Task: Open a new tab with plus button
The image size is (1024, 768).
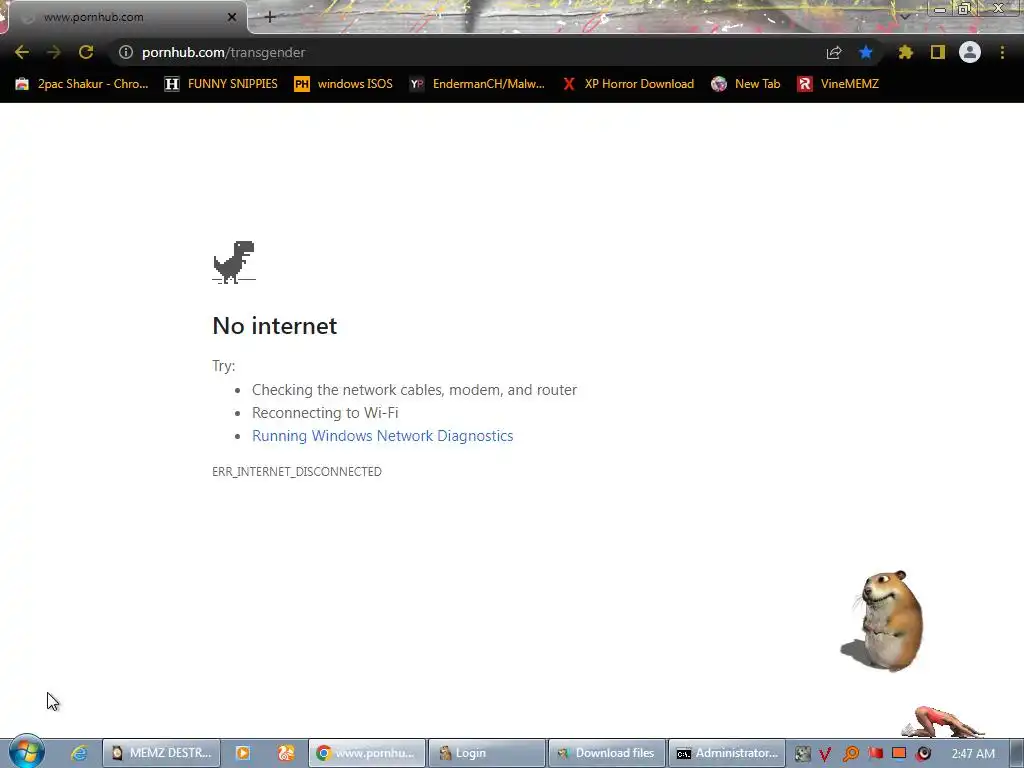Action: 270,17
